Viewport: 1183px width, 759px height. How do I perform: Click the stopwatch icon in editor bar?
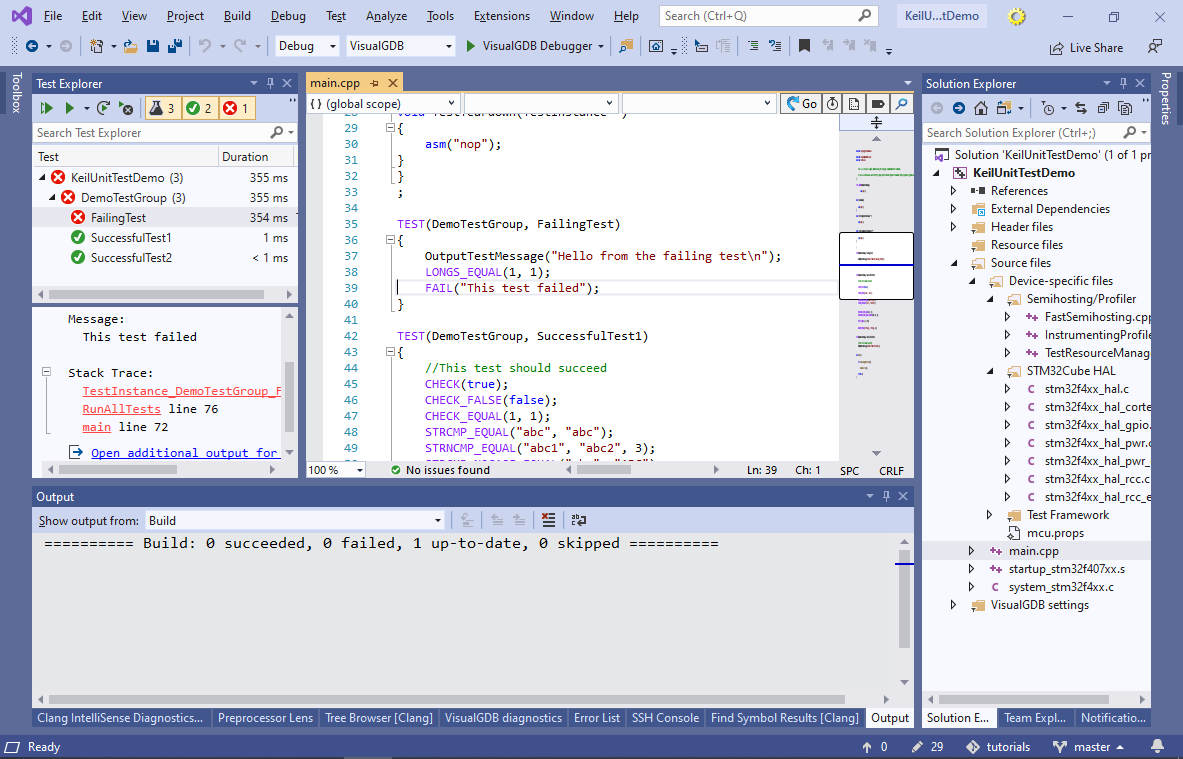click(x=832, y=104)
